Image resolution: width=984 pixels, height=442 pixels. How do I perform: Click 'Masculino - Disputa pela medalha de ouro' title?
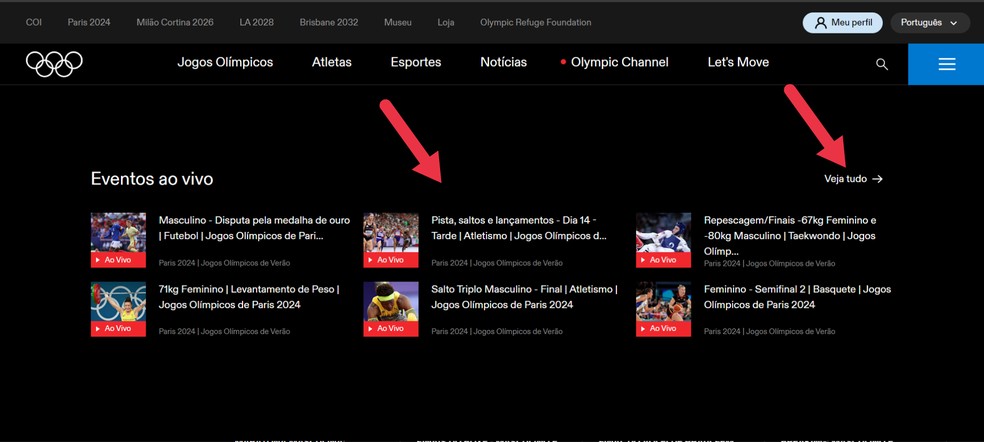[254, 229]
